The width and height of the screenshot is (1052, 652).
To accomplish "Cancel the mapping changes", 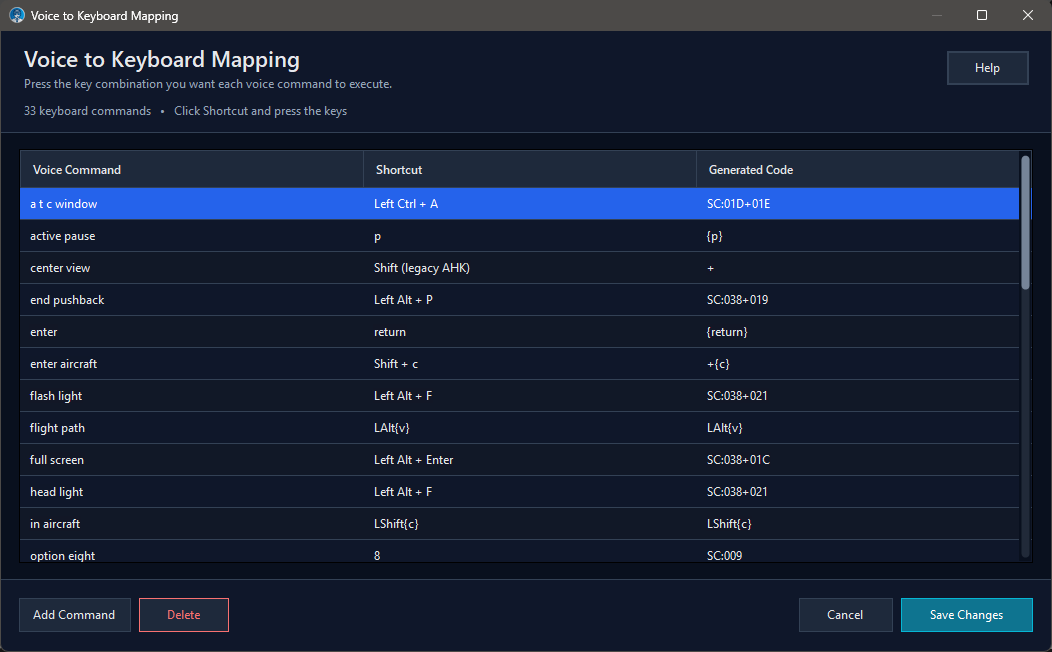I will coord(845,614).
